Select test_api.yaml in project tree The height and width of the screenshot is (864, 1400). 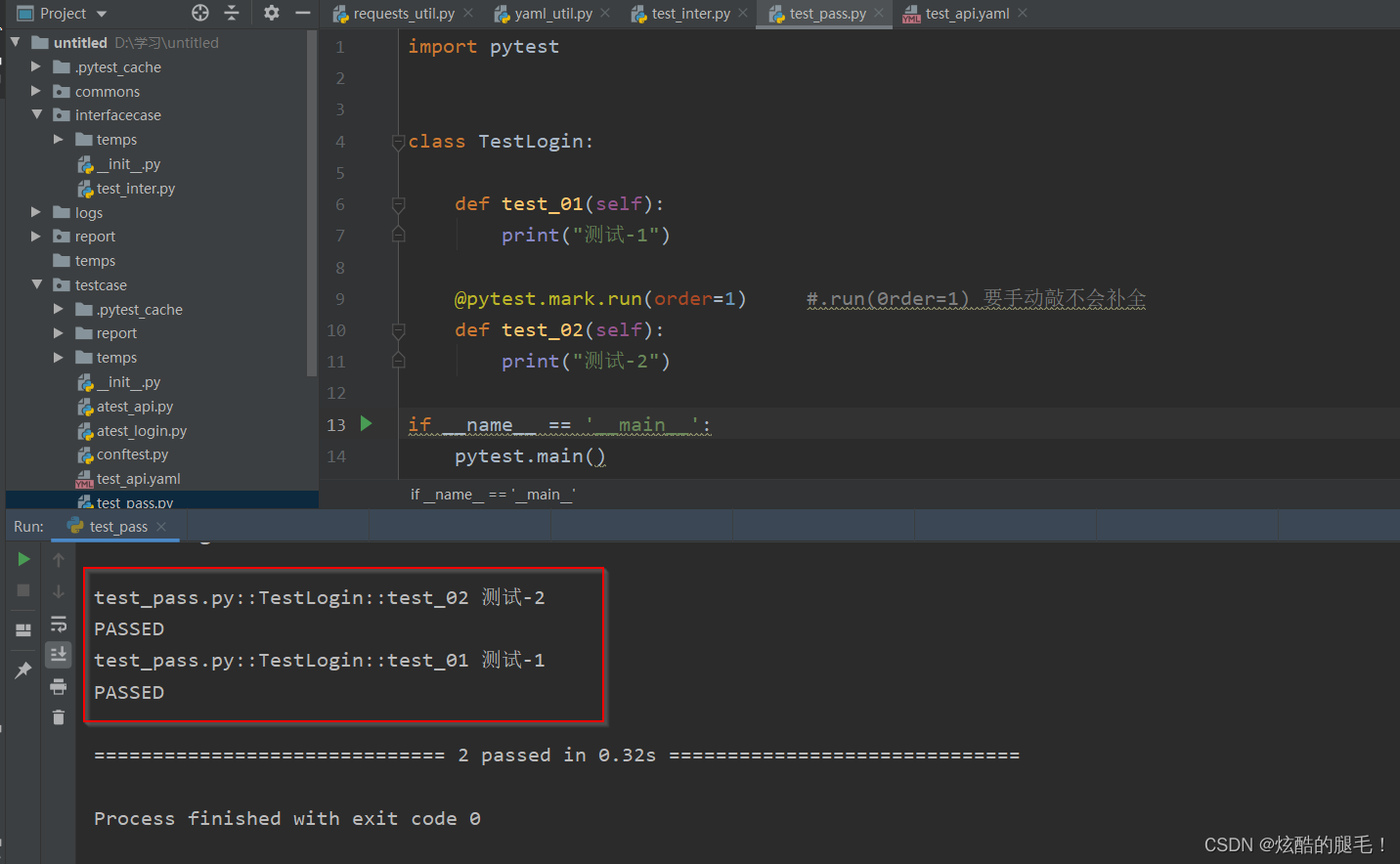coord(138,479)
